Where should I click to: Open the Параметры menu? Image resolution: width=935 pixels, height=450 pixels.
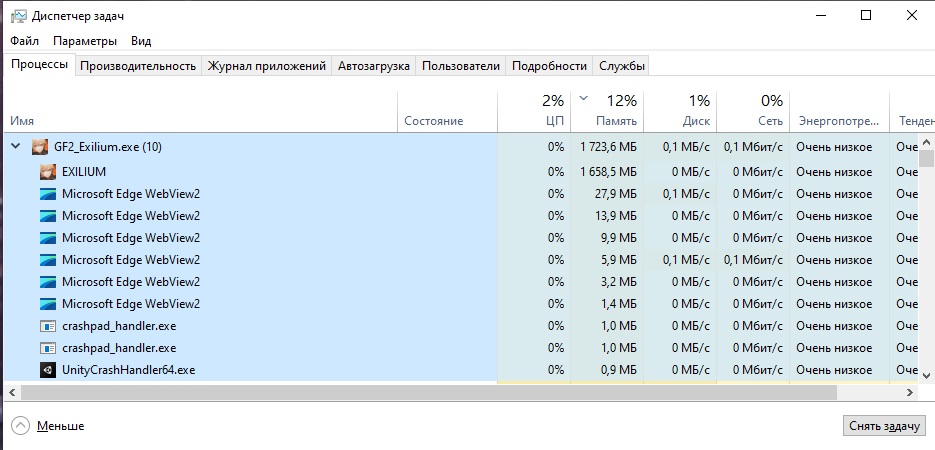click(x=85, y=41)
